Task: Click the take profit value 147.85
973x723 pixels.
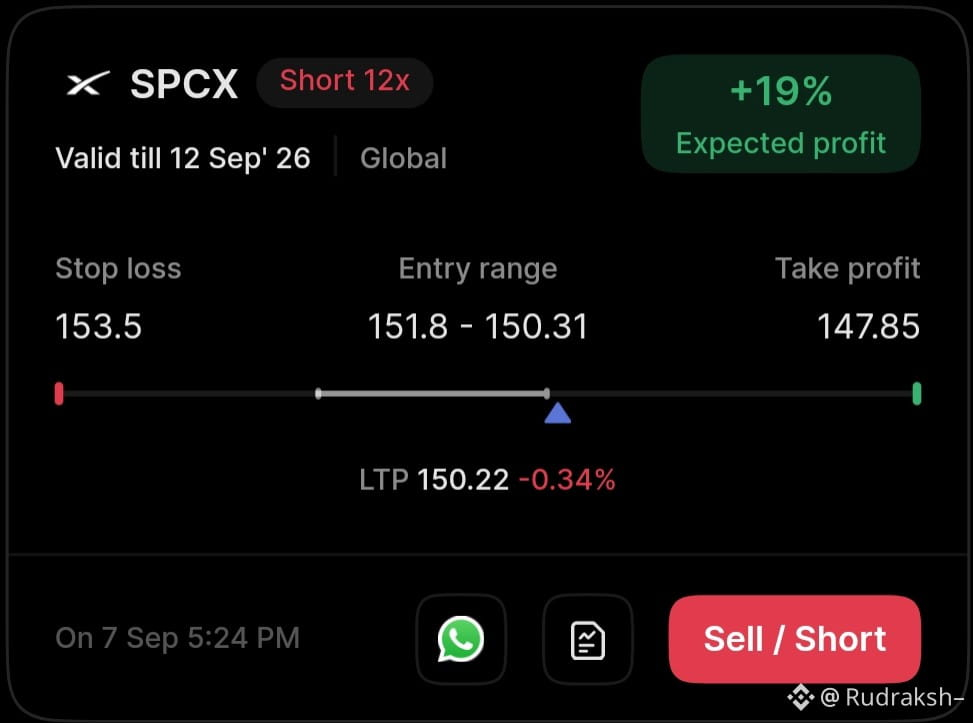Action: [868, 326]
